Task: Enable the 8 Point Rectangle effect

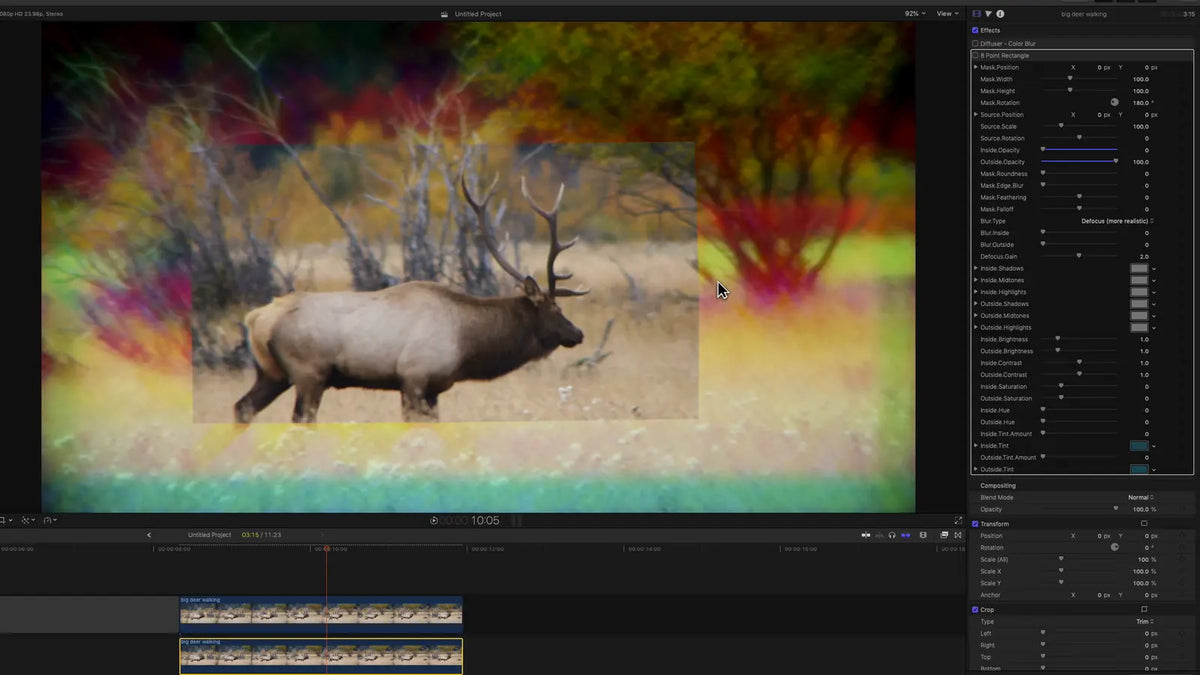Action: [976, 55]
